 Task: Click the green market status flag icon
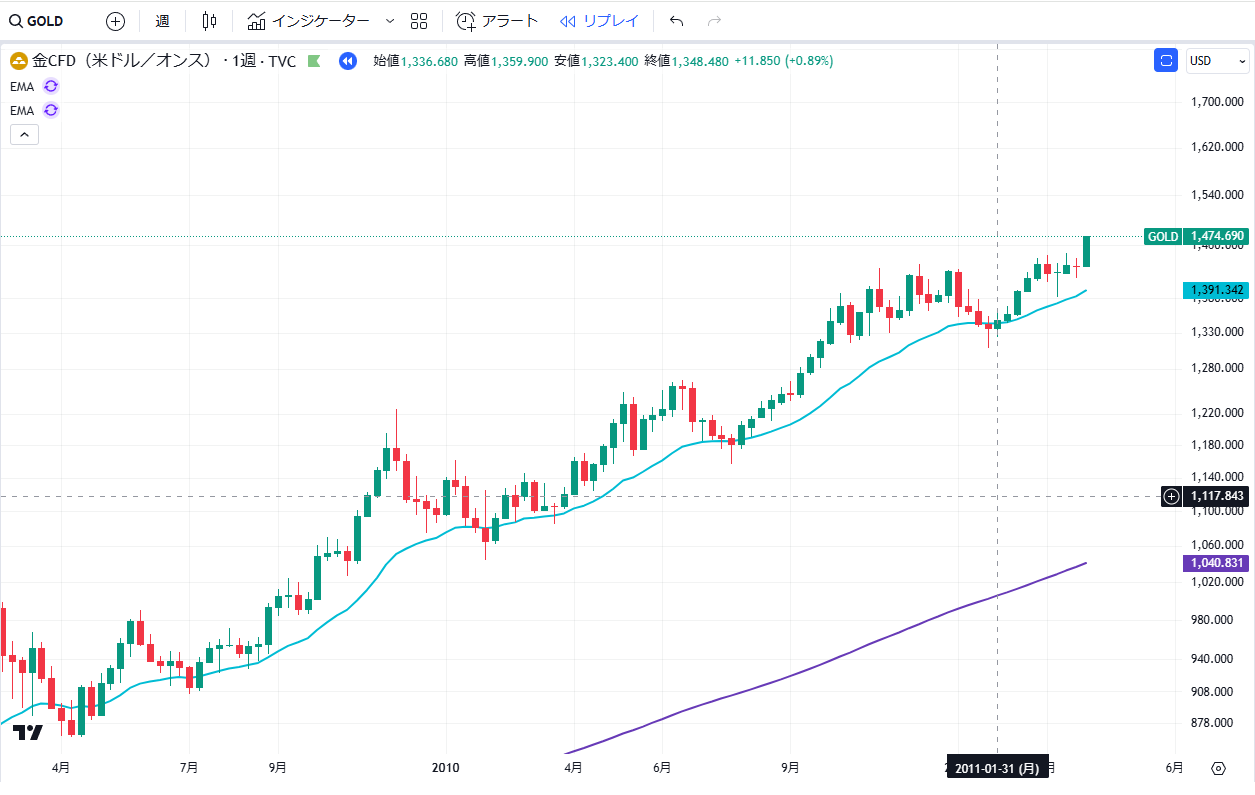pyautogui.click(x=314, y=61)
